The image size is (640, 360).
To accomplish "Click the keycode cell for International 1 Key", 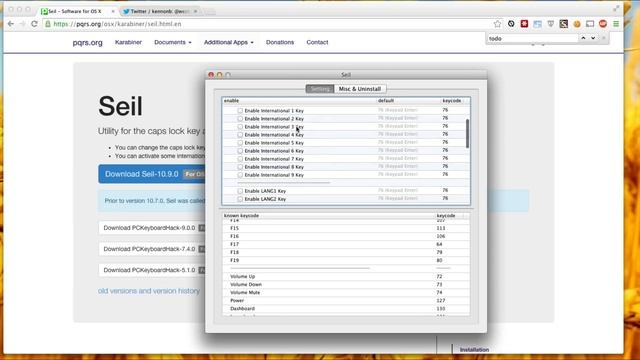I will pos(445,110).
